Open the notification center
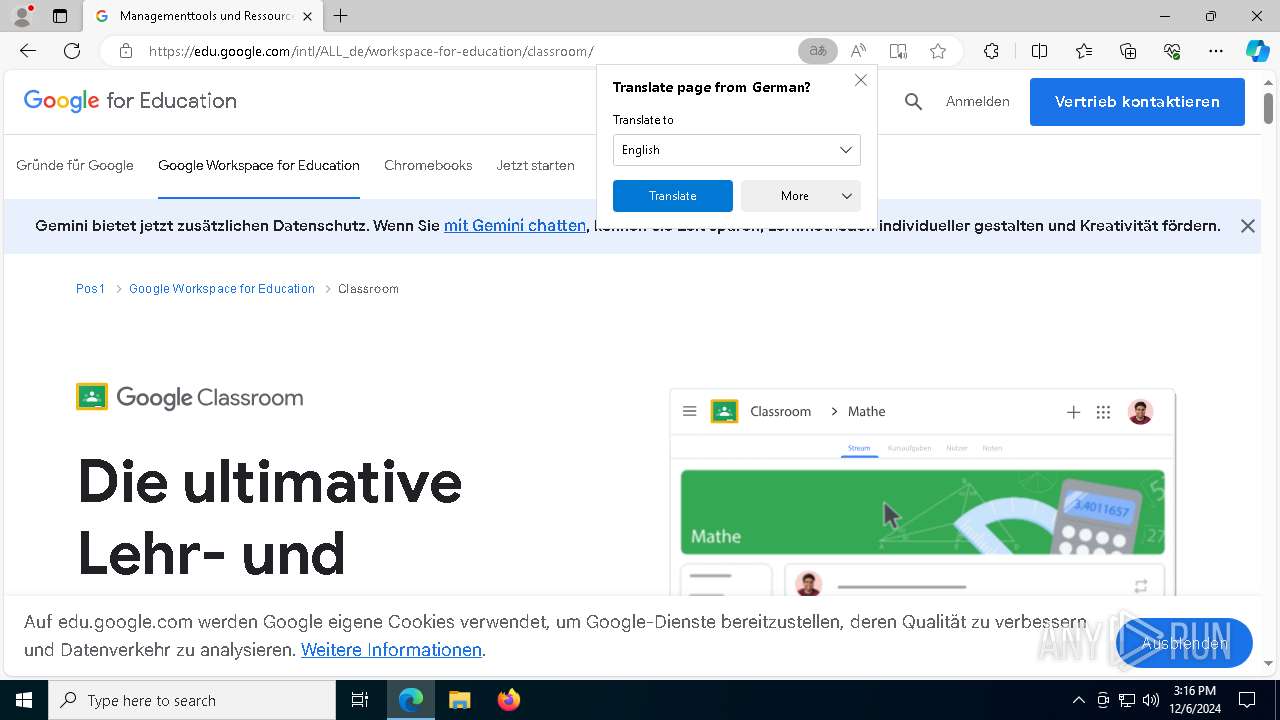The width and height of the screenshot is (1280, 720). tap(1247, 700)
